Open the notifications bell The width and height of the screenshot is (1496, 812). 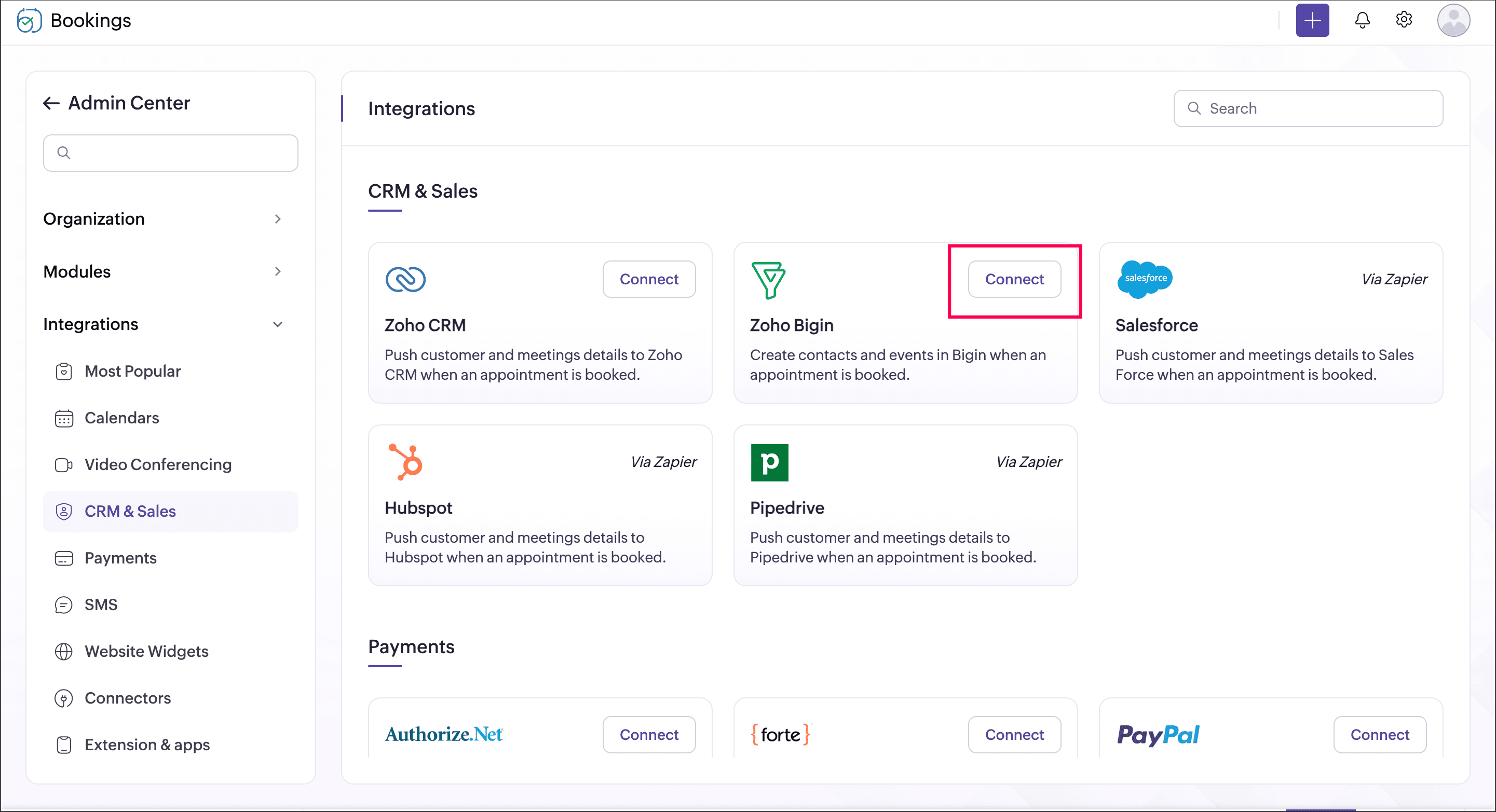point(1362,20)
